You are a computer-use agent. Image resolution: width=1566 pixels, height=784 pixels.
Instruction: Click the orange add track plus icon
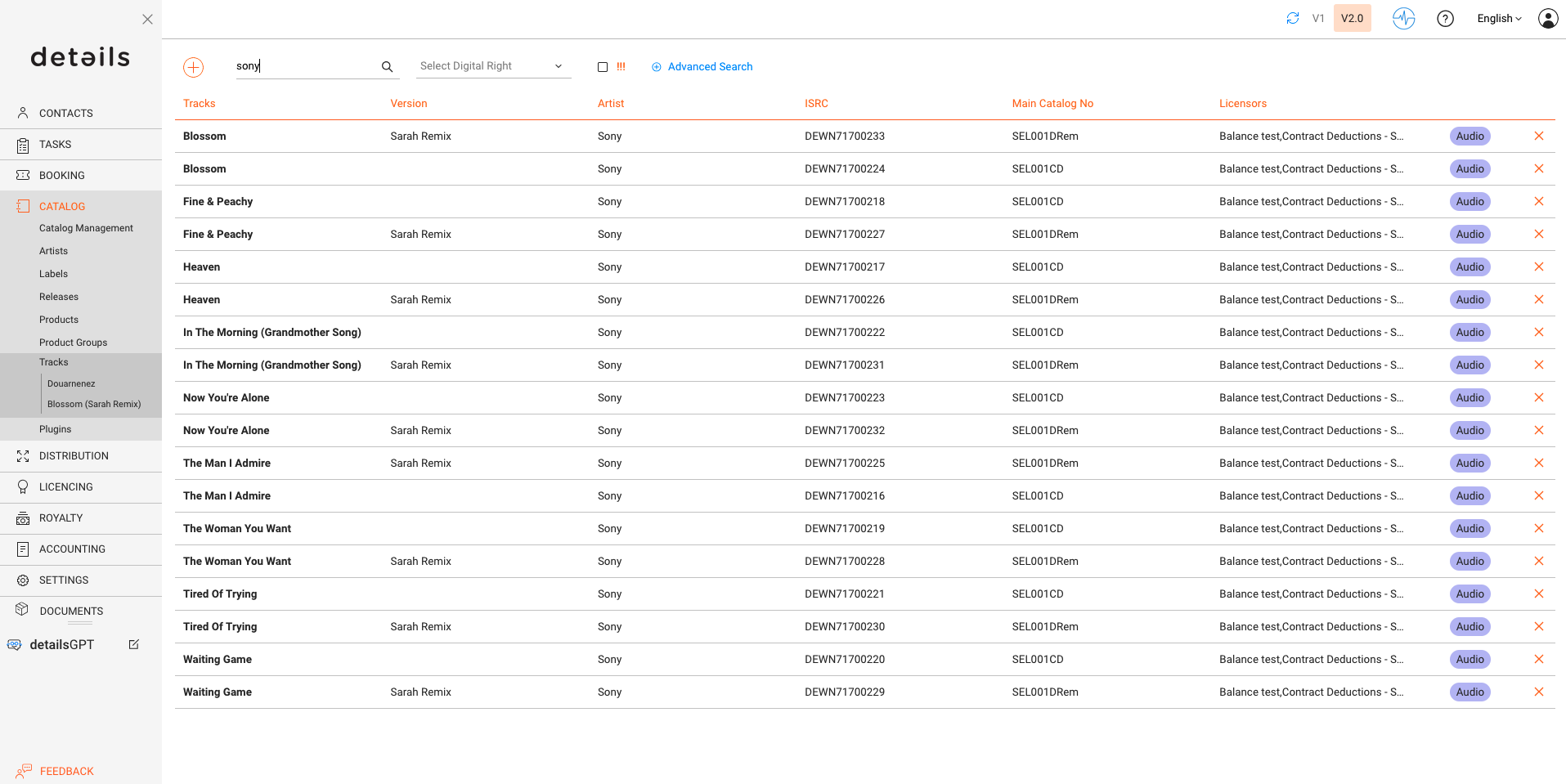tap(193, 67)
